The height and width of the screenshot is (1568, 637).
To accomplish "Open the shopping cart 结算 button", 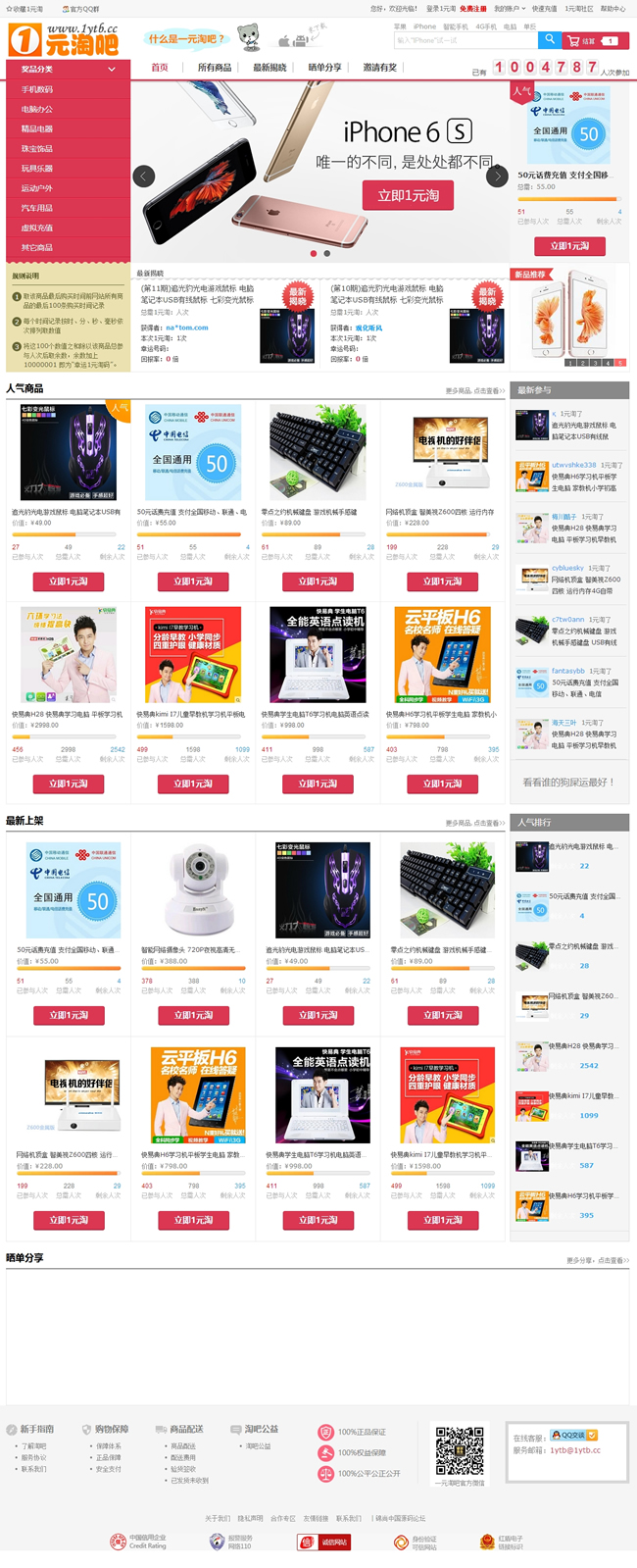I will [596, 40].
